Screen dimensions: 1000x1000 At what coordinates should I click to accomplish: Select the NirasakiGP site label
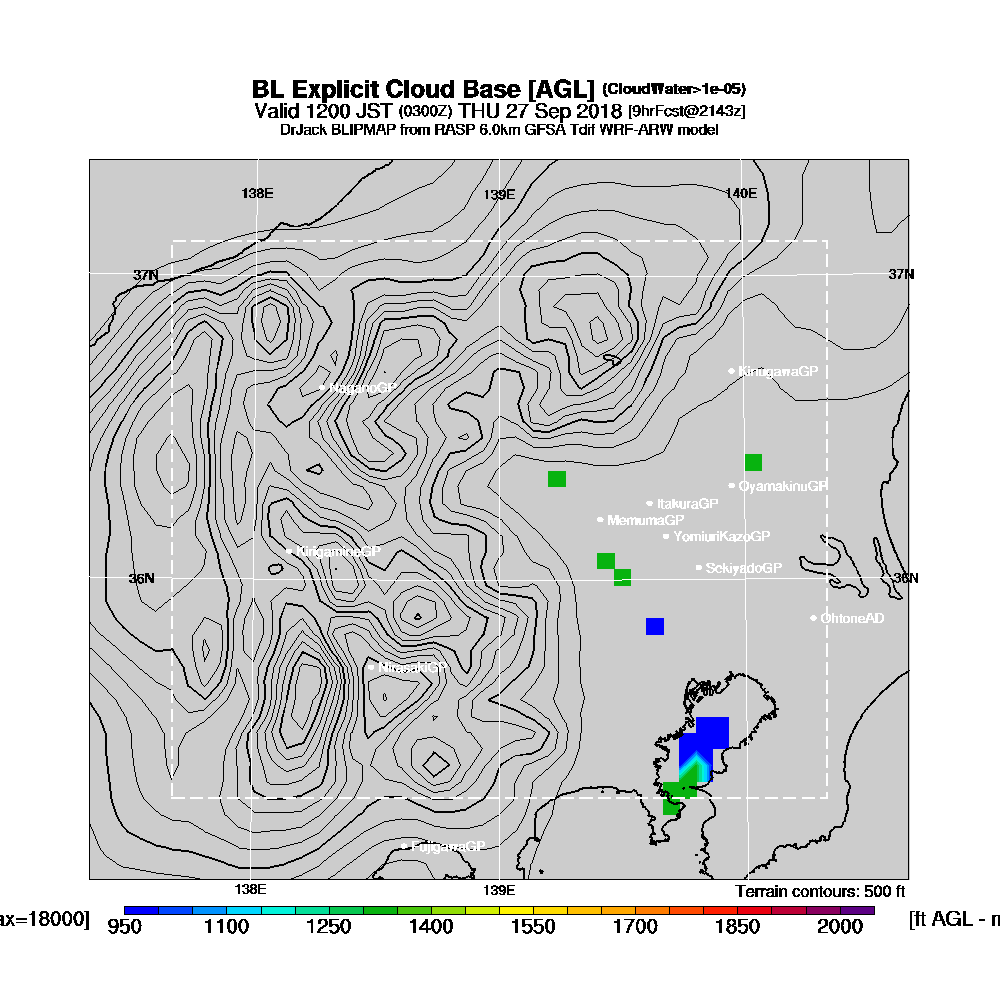412,667
